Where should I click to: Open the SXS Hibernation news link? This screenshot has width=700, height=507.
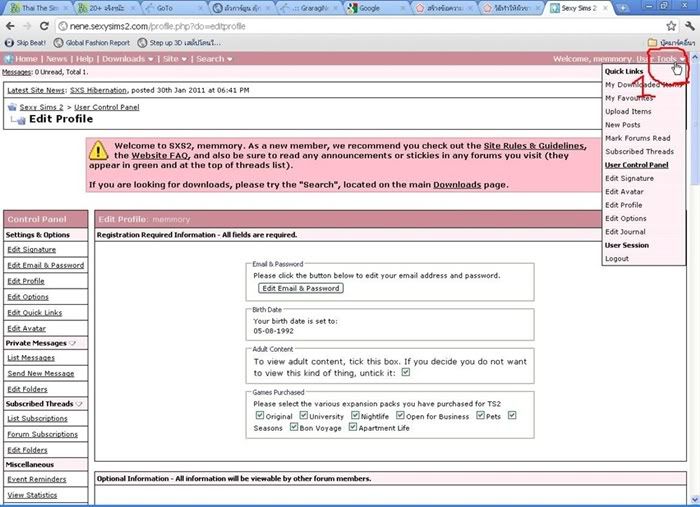pos(98,90)
